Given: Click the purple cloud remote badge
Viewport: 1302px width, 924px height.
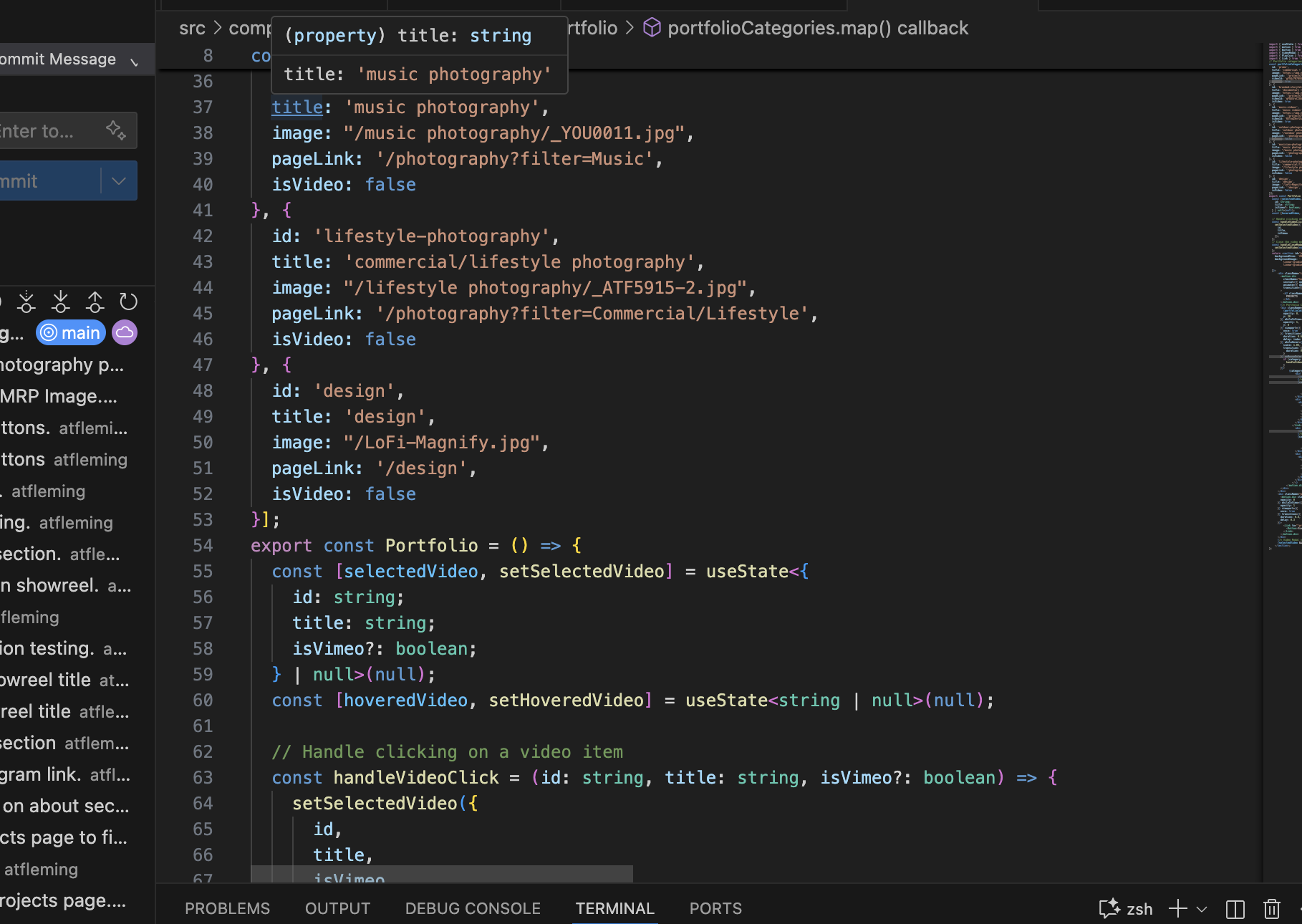Looking at the screenshot, I should [125, 332].
